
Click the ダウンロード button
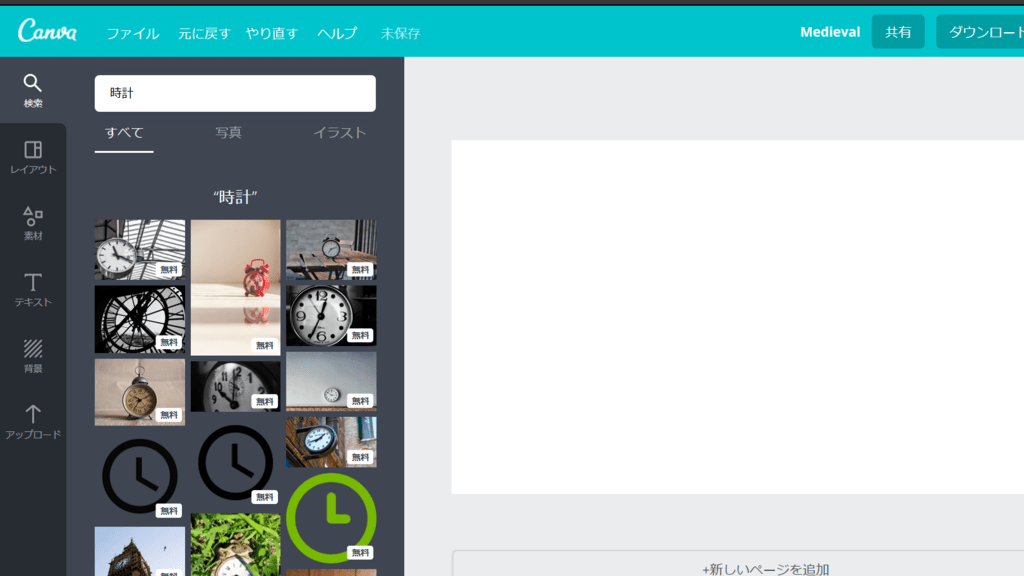(980, 32)
